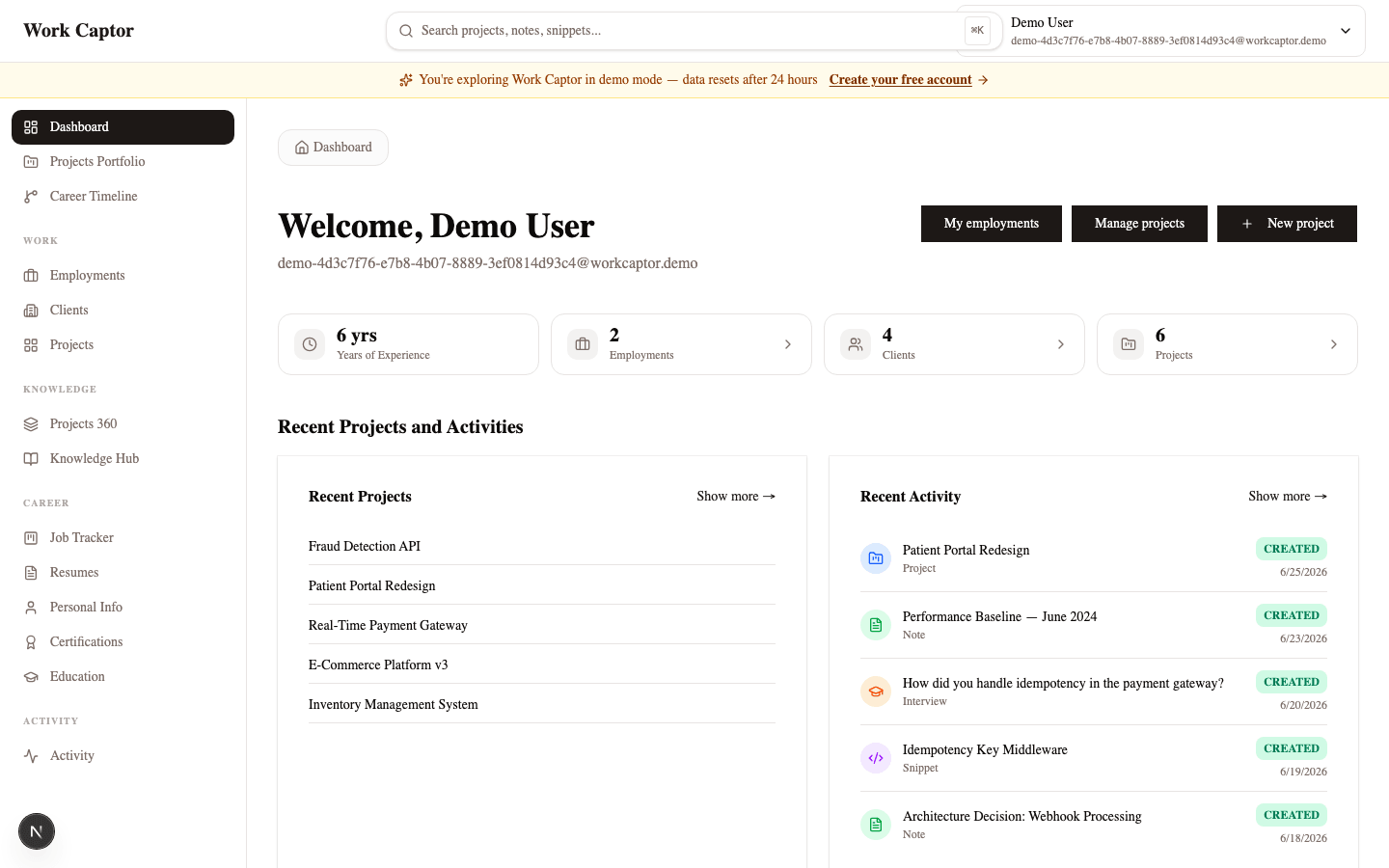Click the Clients building icon in sidebar
Image resolution: width=1389 pixels, height=868 pixels.
(31, 311)
